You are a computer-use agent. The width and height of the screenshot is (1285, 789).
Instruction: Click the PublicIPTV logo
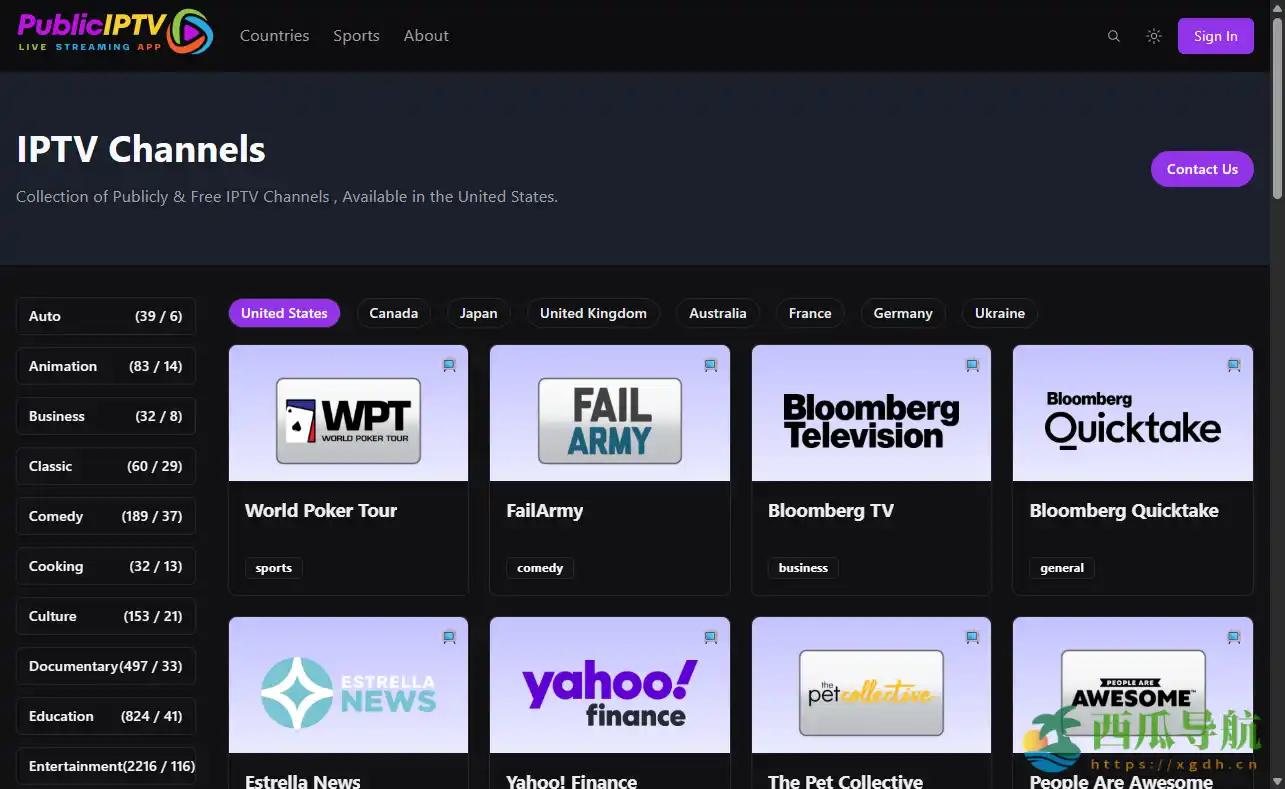115,32
